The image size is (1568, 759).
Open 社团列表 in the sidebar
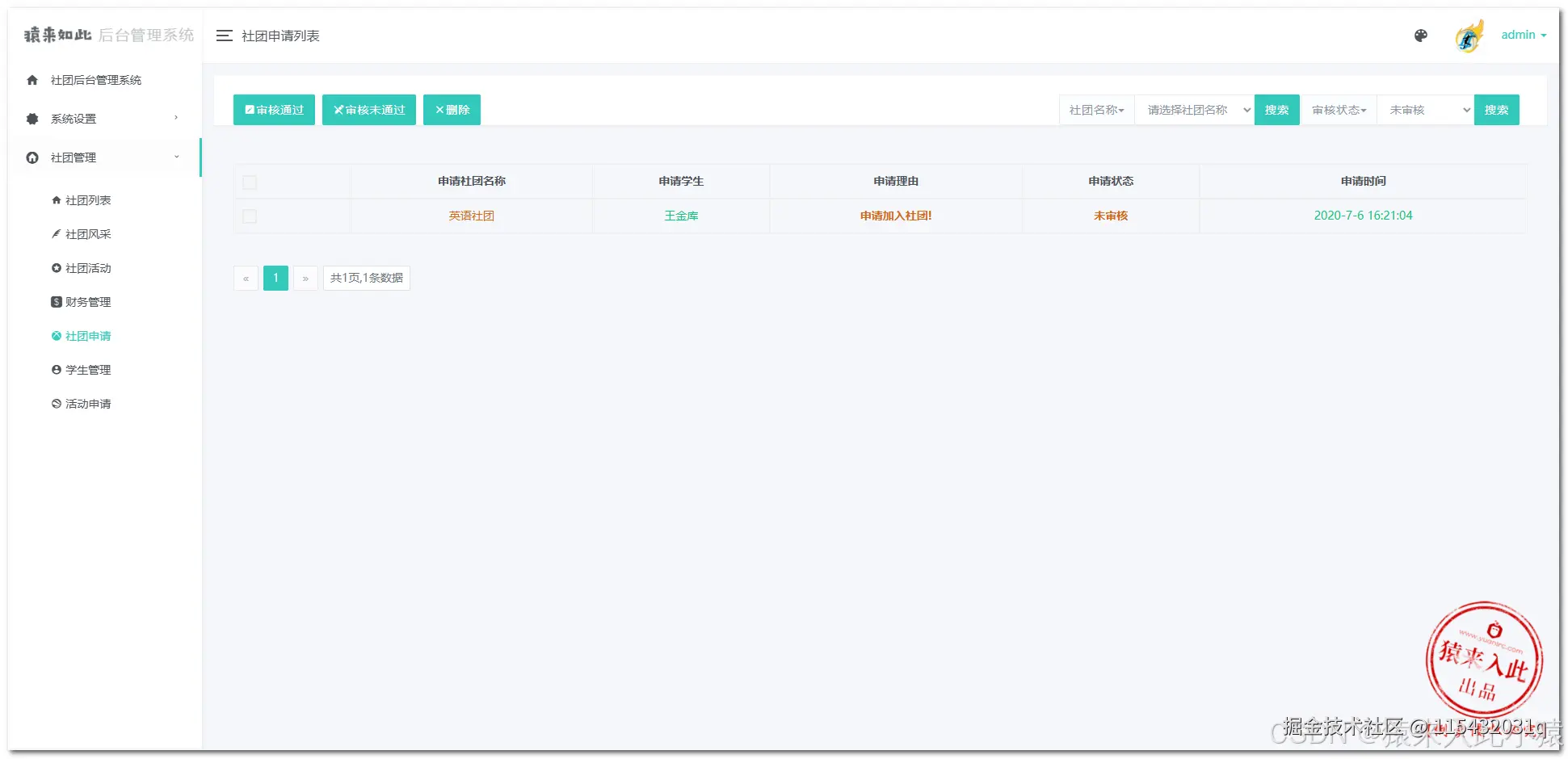88,200
